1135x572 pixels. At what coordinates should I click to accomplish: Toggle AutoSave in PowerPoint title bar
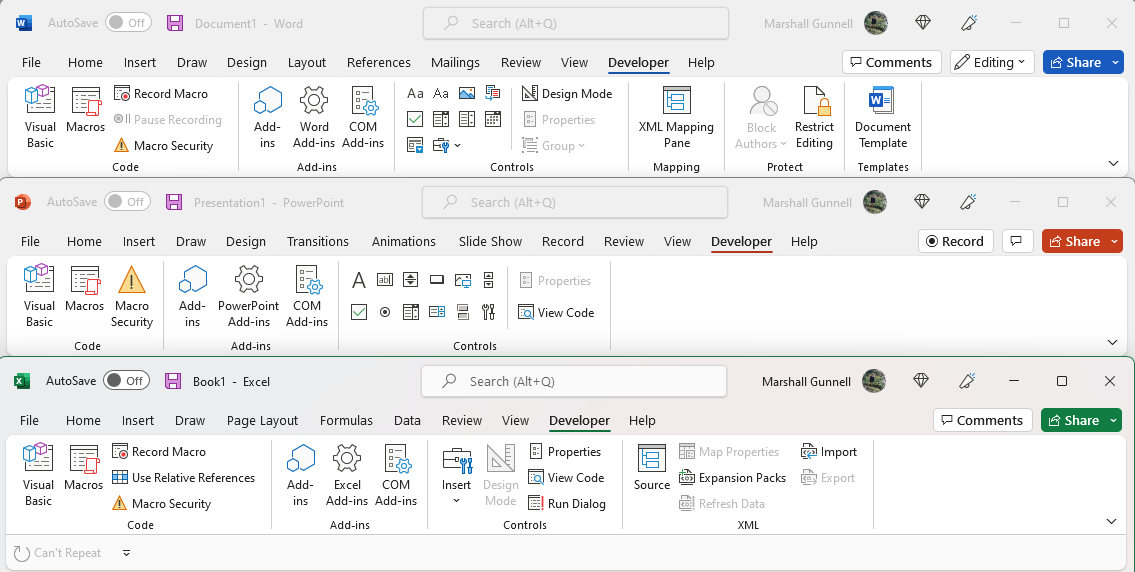tap(127, 201)
